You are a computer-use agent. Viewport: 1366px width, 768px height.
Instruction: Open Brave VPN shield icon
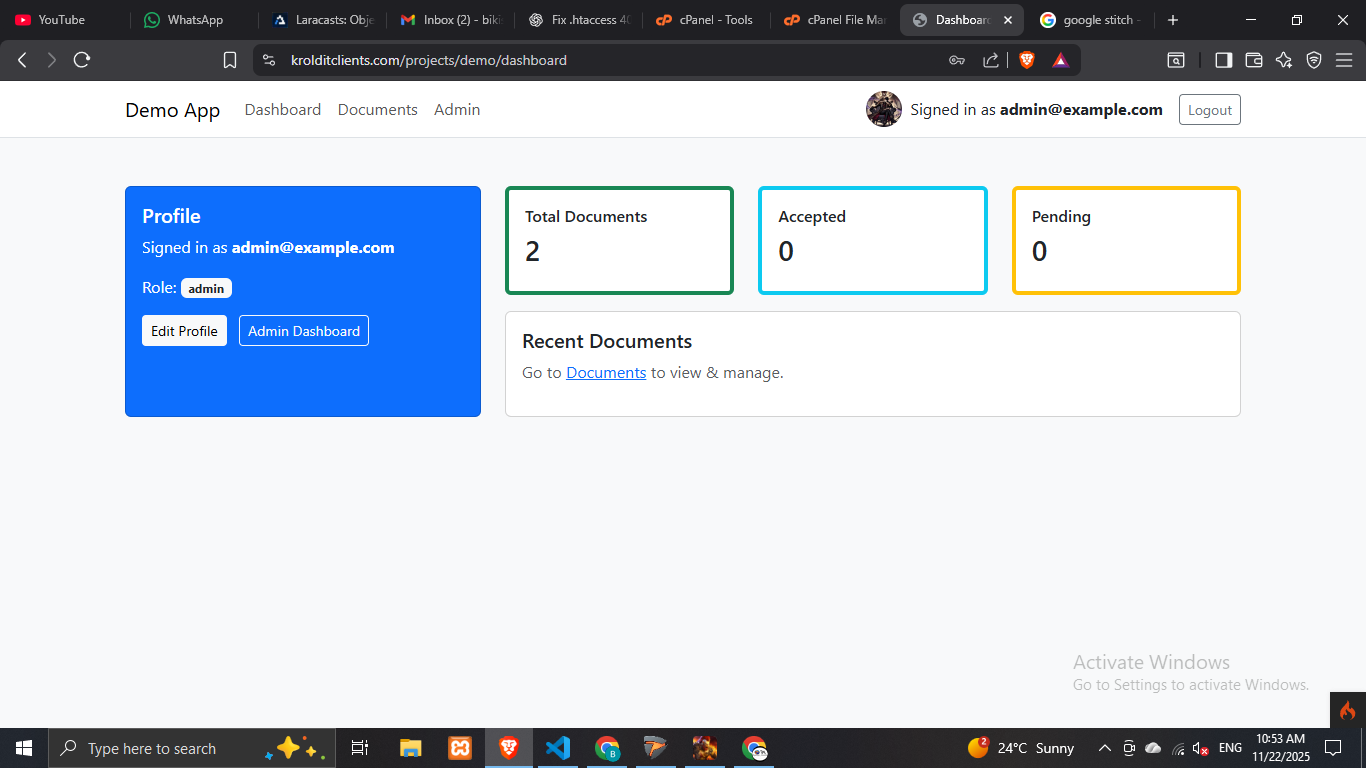[x=1314, y=60]
